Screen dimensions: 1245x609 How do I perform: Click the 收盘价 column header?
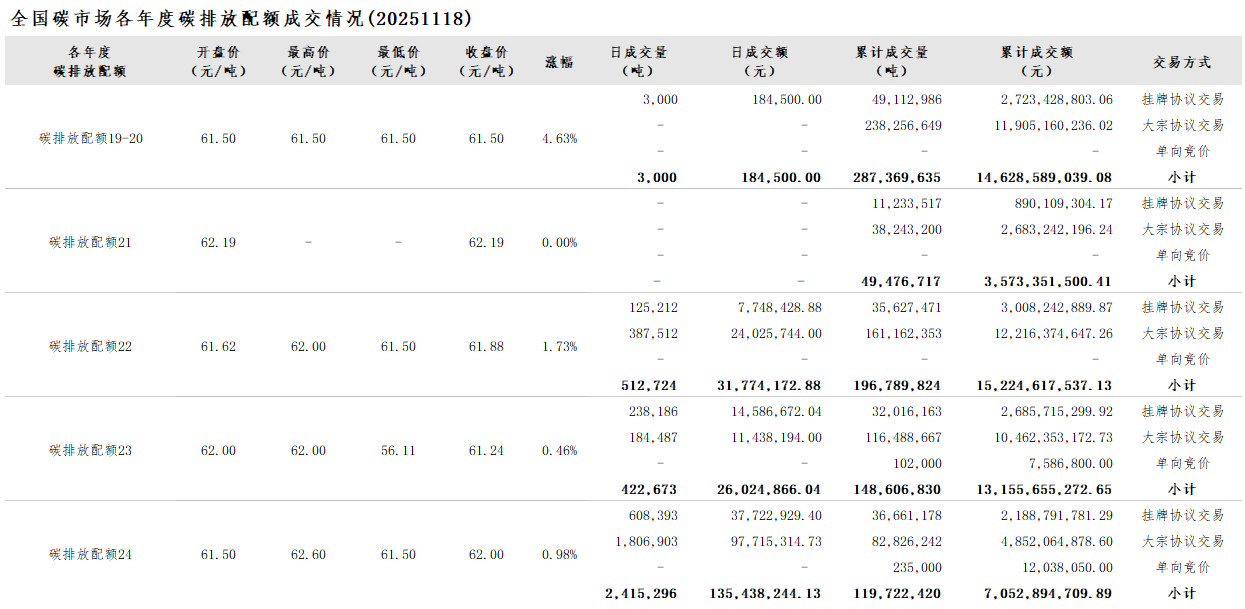pyautogui.click(x=486, y=62)
